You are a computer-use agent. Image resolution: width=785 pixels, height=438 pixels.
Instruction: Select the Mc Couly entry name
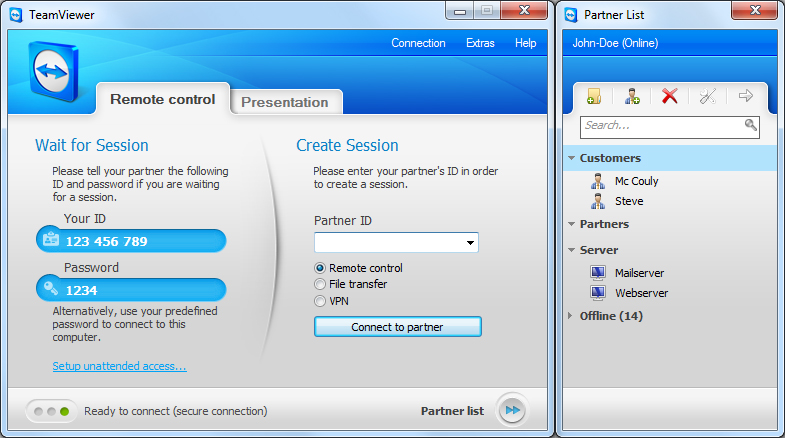pyautogui.click(x=636, y=181)
